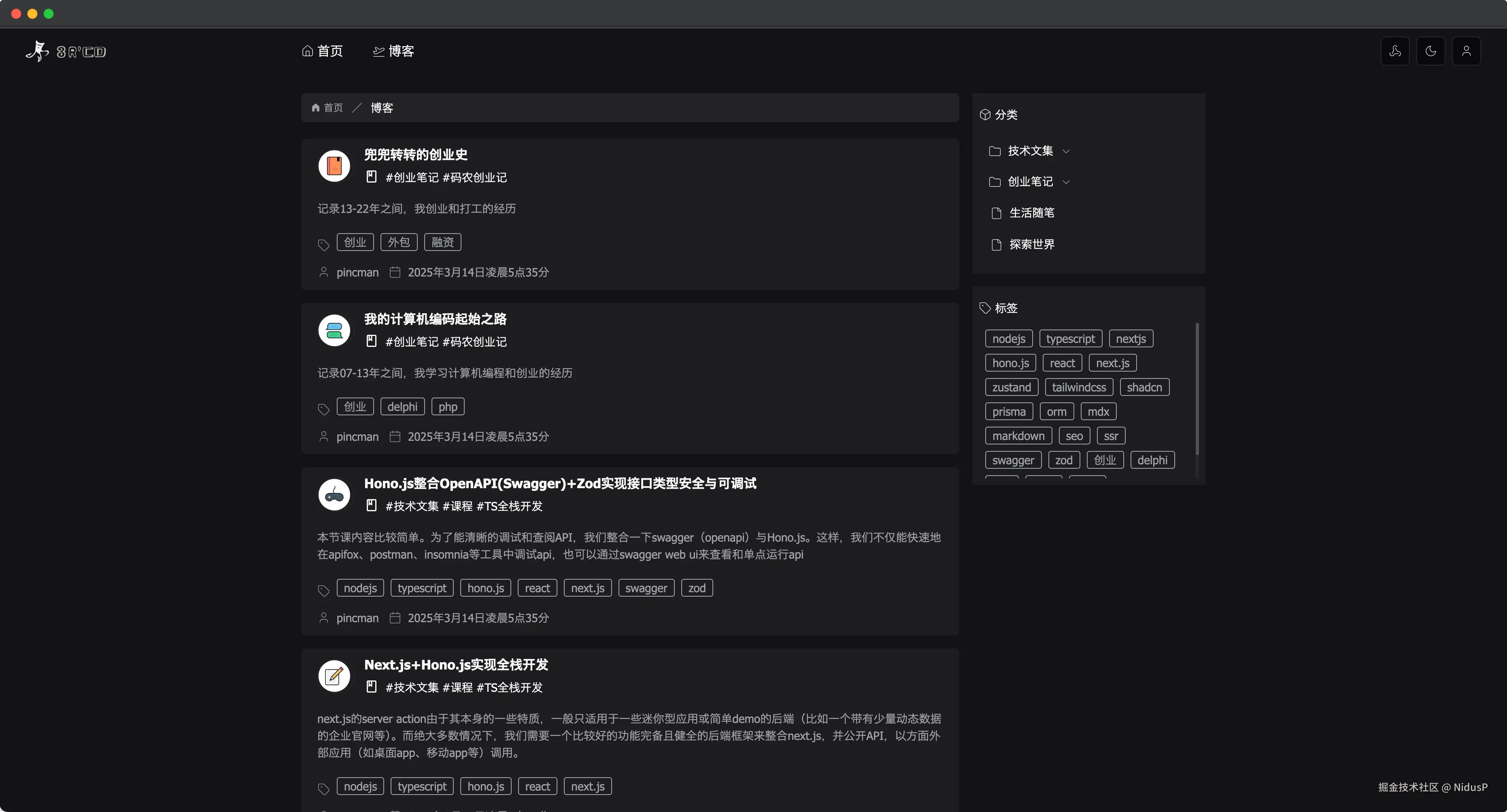The width and height of the screenshot is (1507, 812).
Task: Toggle dark mode with the moon button
Action: point(1430,51)
